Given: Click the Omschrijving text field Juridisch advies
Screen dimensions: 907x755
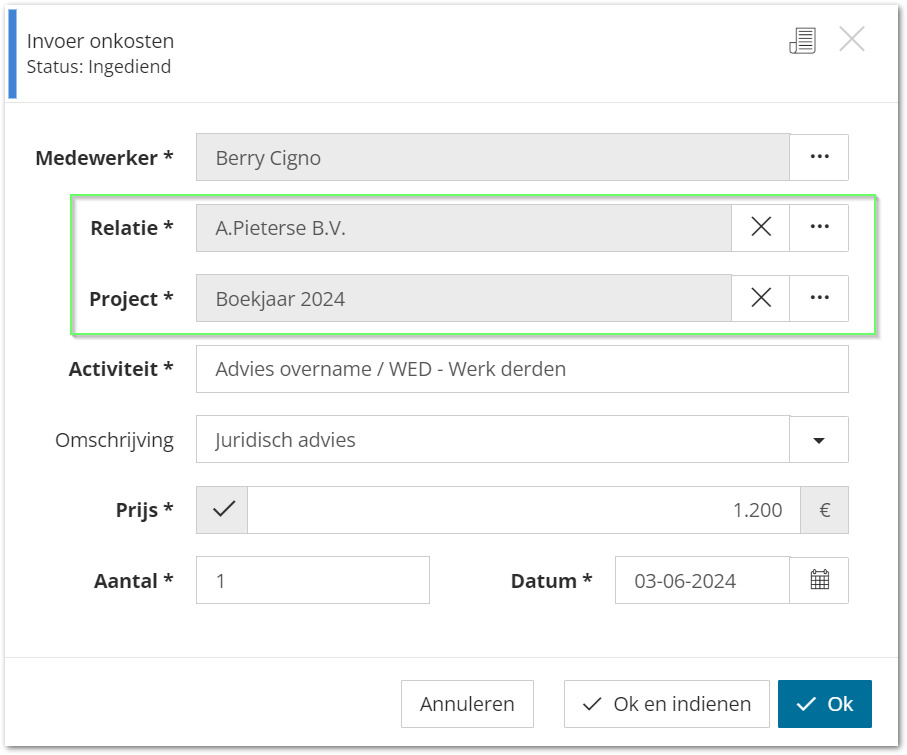Looking at the screenshot, I should point(493,440).
